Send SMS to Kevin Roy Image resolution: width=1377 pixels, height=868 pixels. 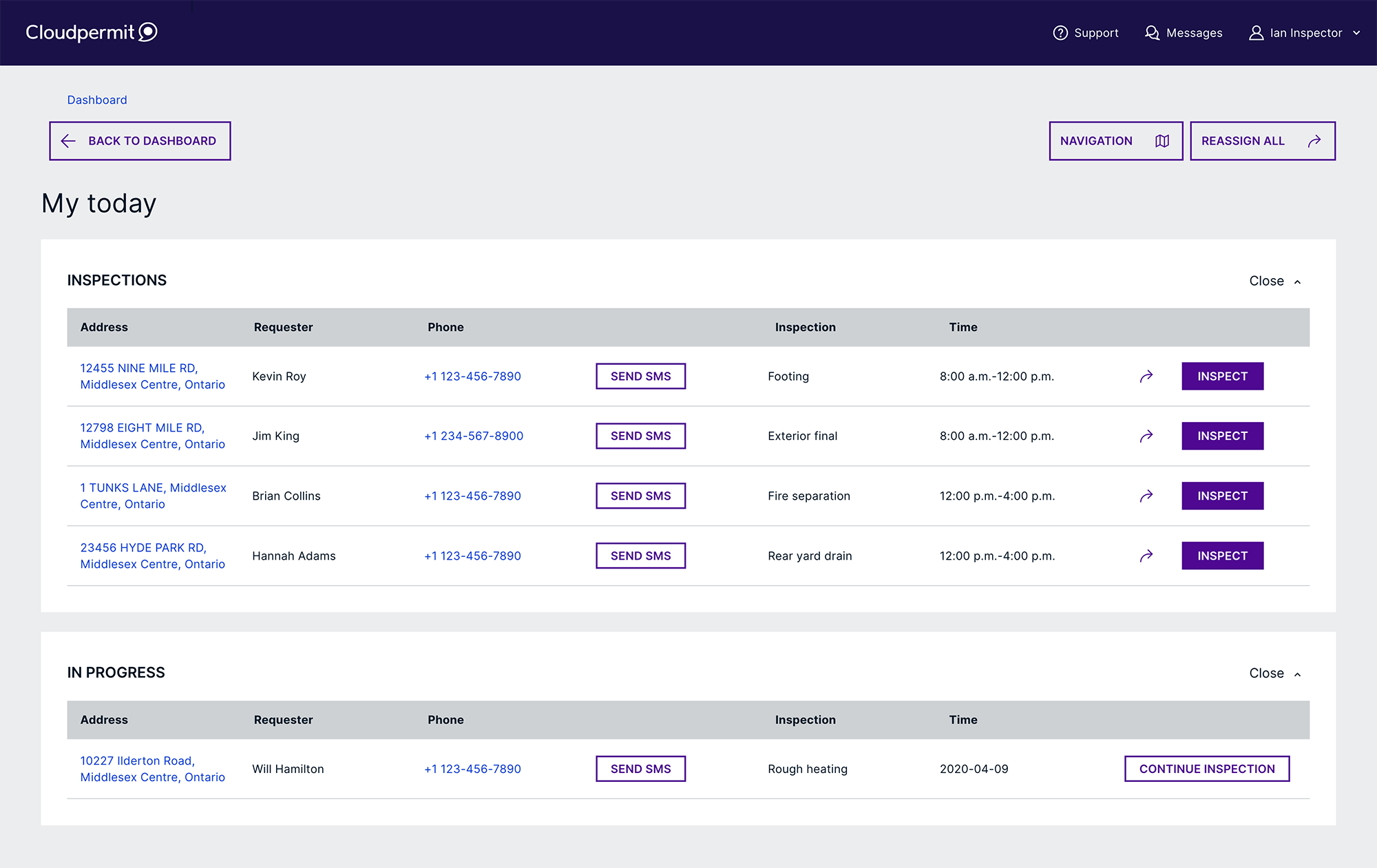tap(640, 377)
